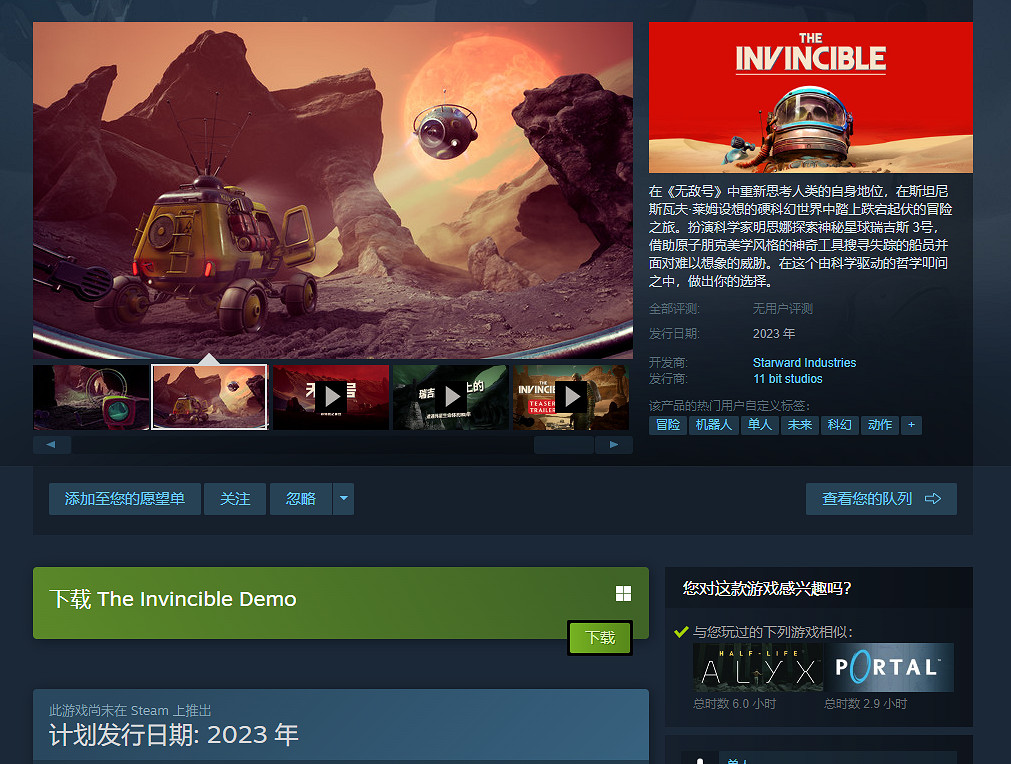Open your queue via 查看您的队列
The image size is (1011, 764).
881,498
